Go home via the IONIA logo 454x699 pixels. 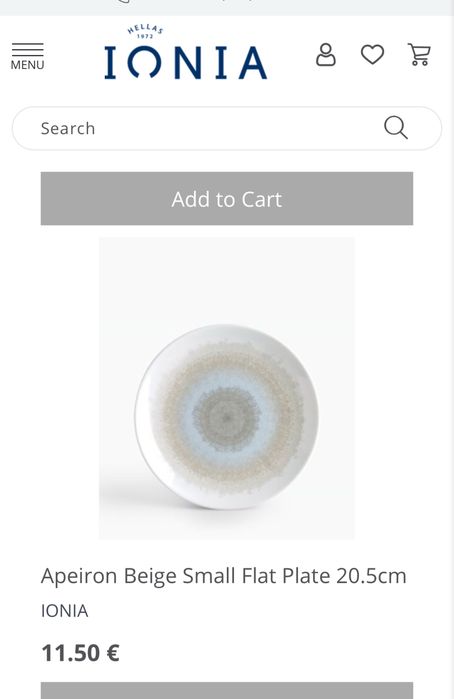(186, 62)
